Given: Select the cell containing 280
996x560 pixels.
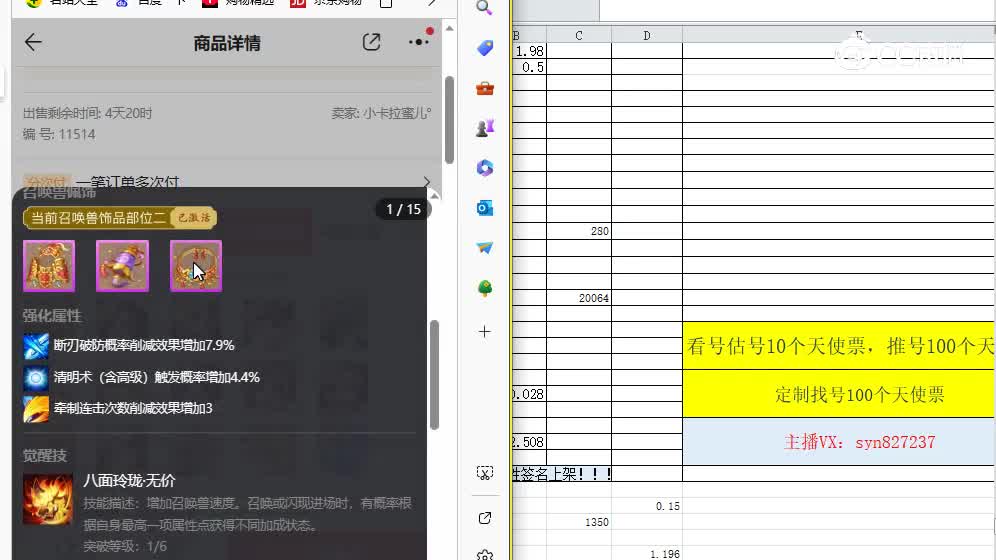Looking at the screenshot, I should (x=579, y=231).
